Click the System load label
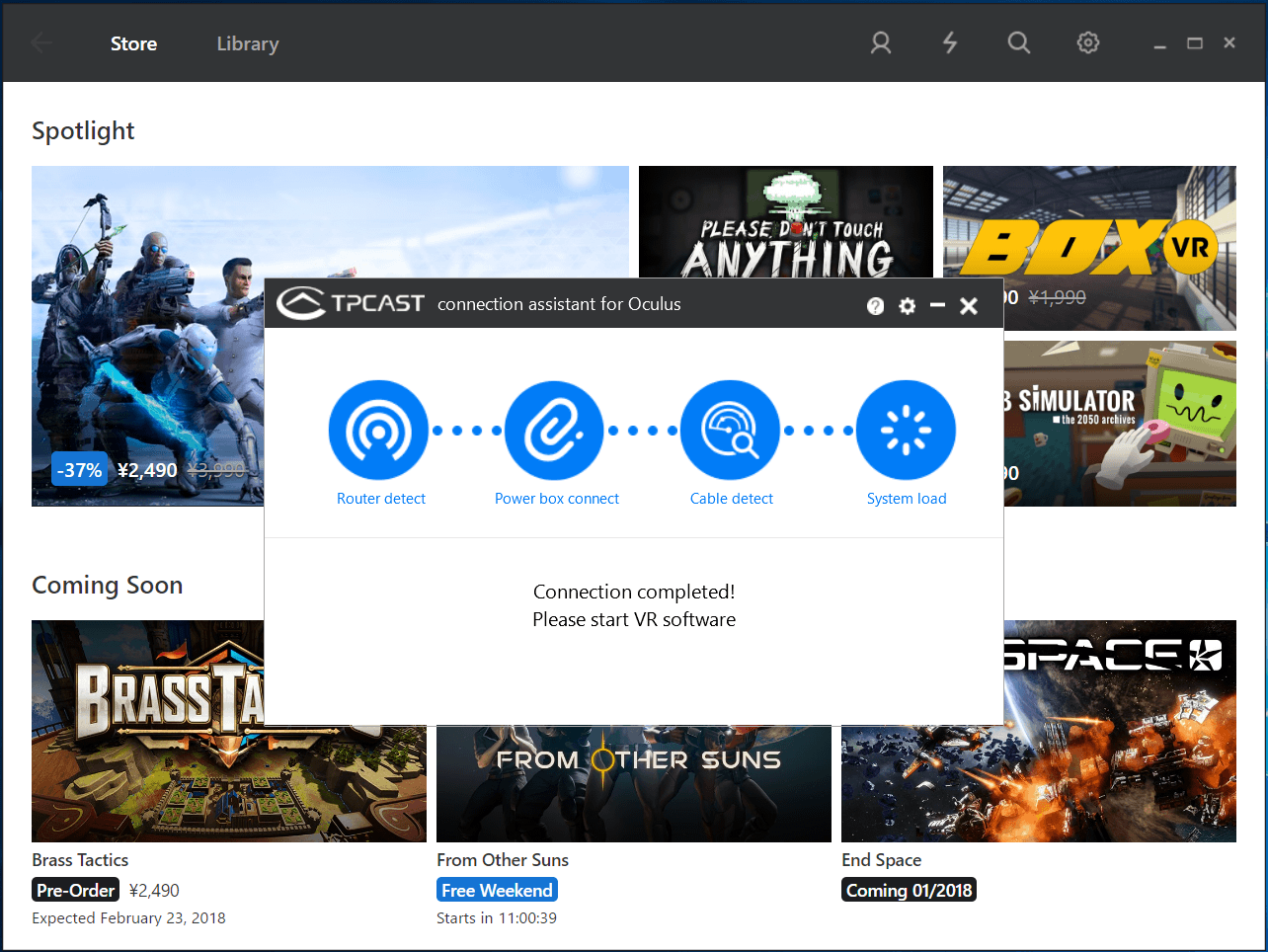This screenshot has width=1268, height=952. 907,499
